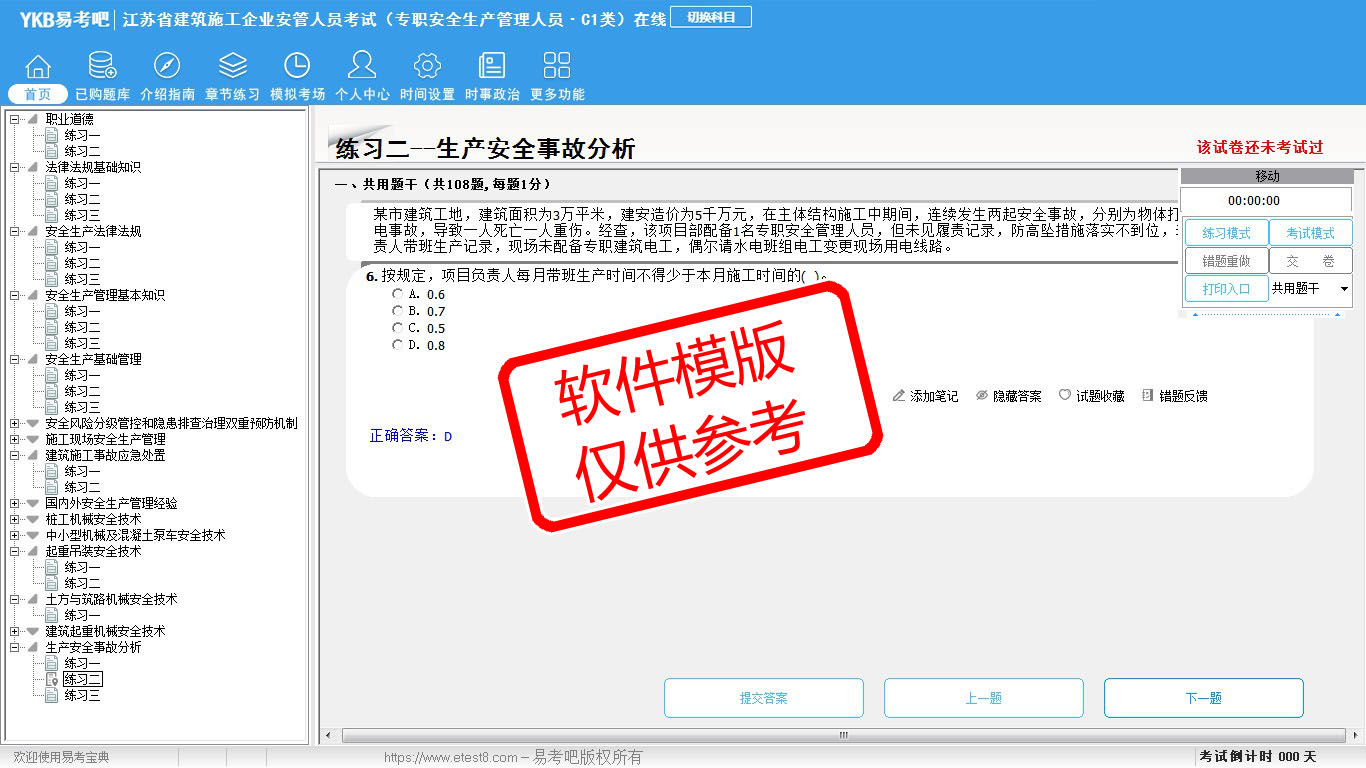Screen dimensions: 1366x768
Task: Switch to 练习模式 practice mode
Action: click(x=1226, y=233)
